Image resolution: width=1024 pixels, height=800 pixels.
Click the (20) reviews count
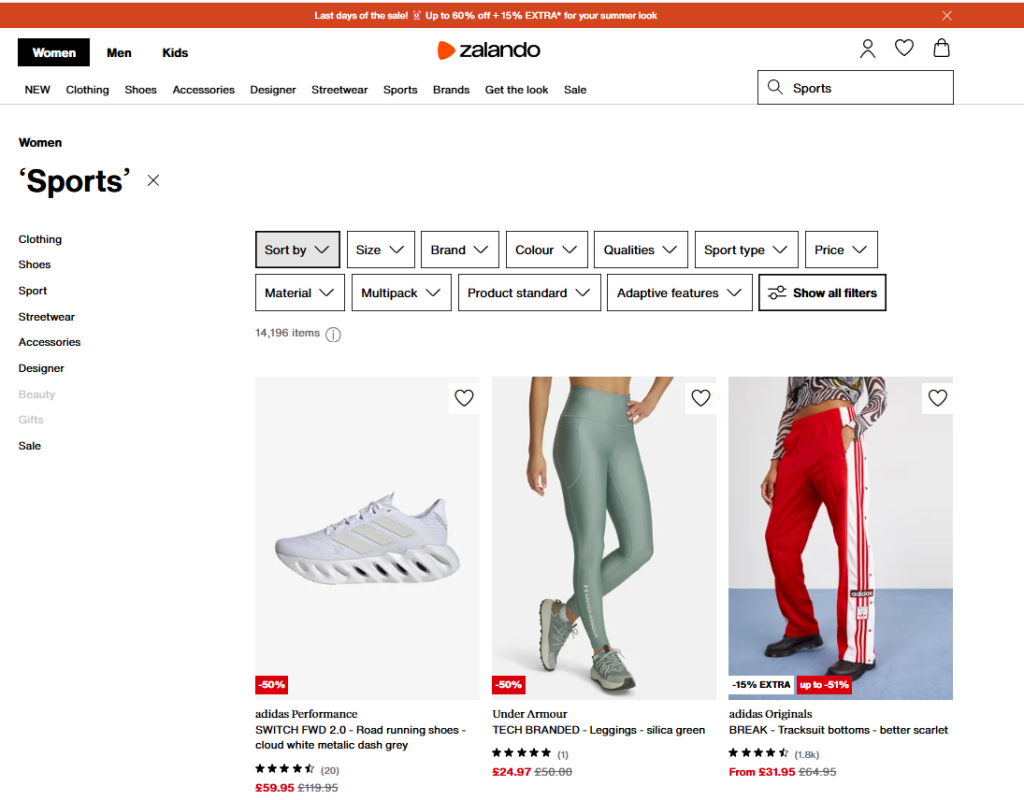(x=330, y=771)
